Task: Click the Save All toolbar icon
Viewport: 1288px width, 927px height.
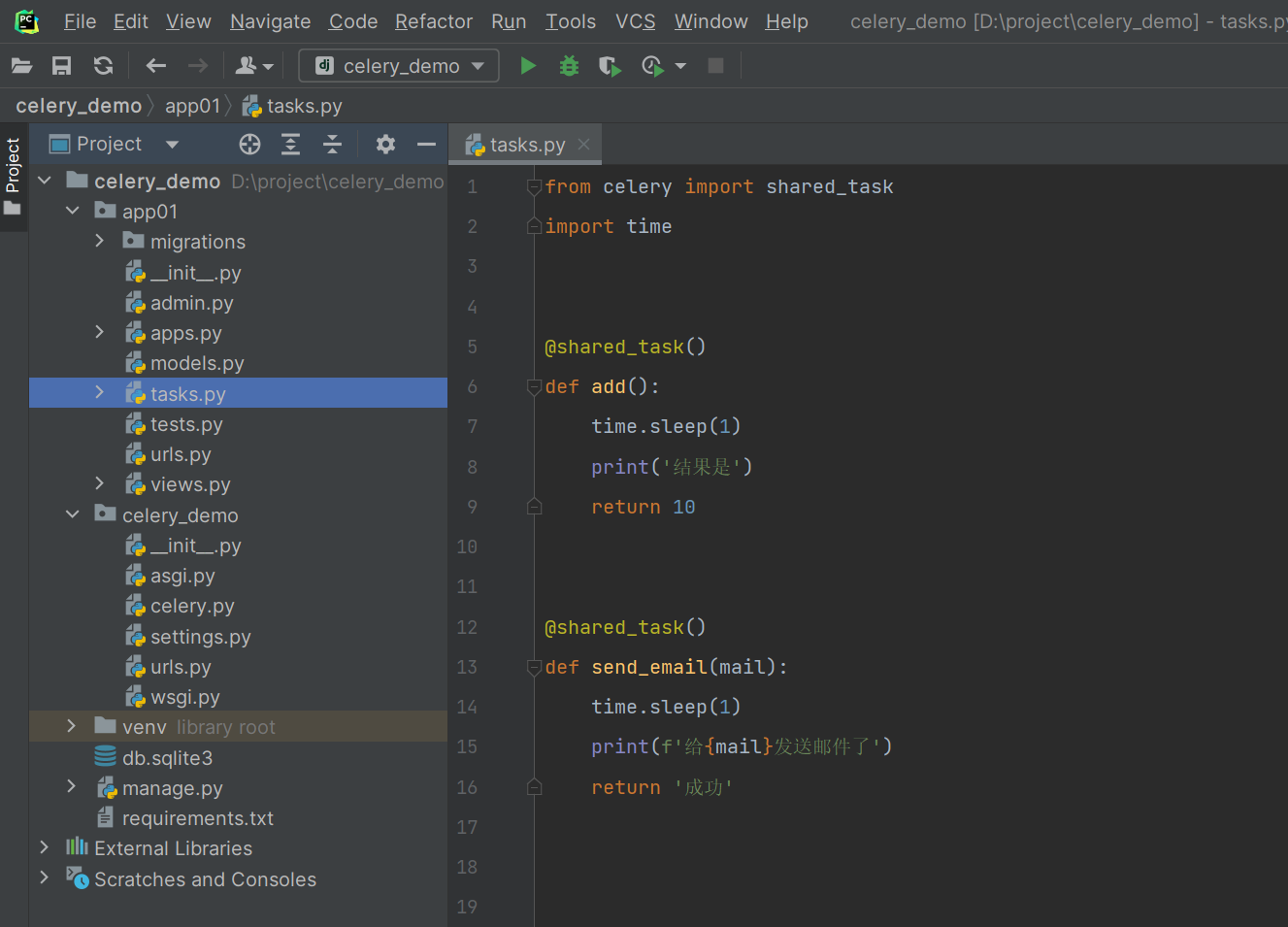Action: (x=61, y=66)
